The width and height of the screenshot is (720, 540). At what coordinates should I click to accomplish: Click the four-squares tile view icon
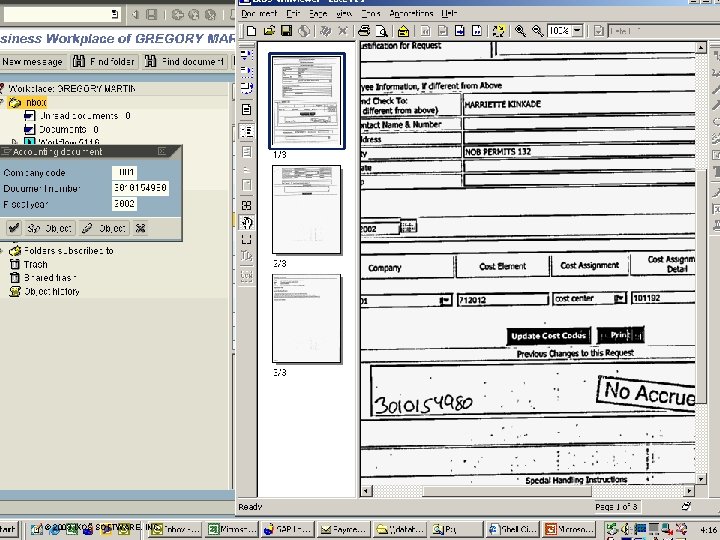(x=247, y=205)
